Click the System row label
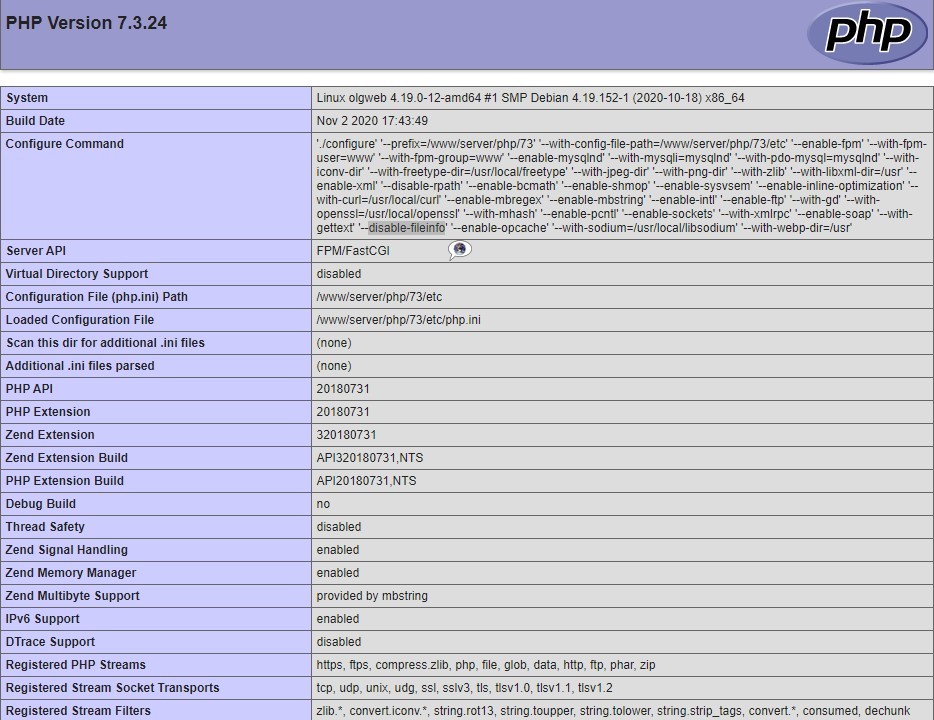934x720 pixels. click(x=27, y=98)
